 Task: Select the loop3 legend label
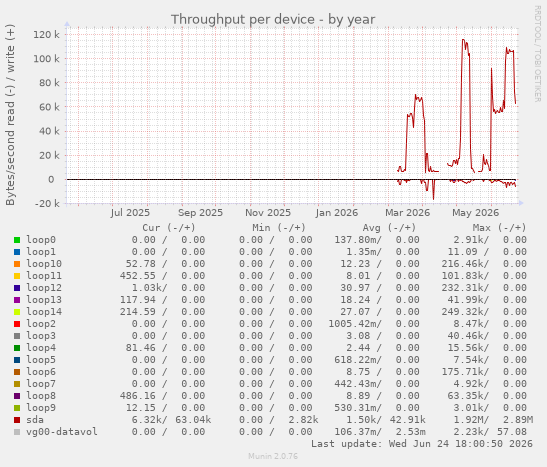coord(41,336)
